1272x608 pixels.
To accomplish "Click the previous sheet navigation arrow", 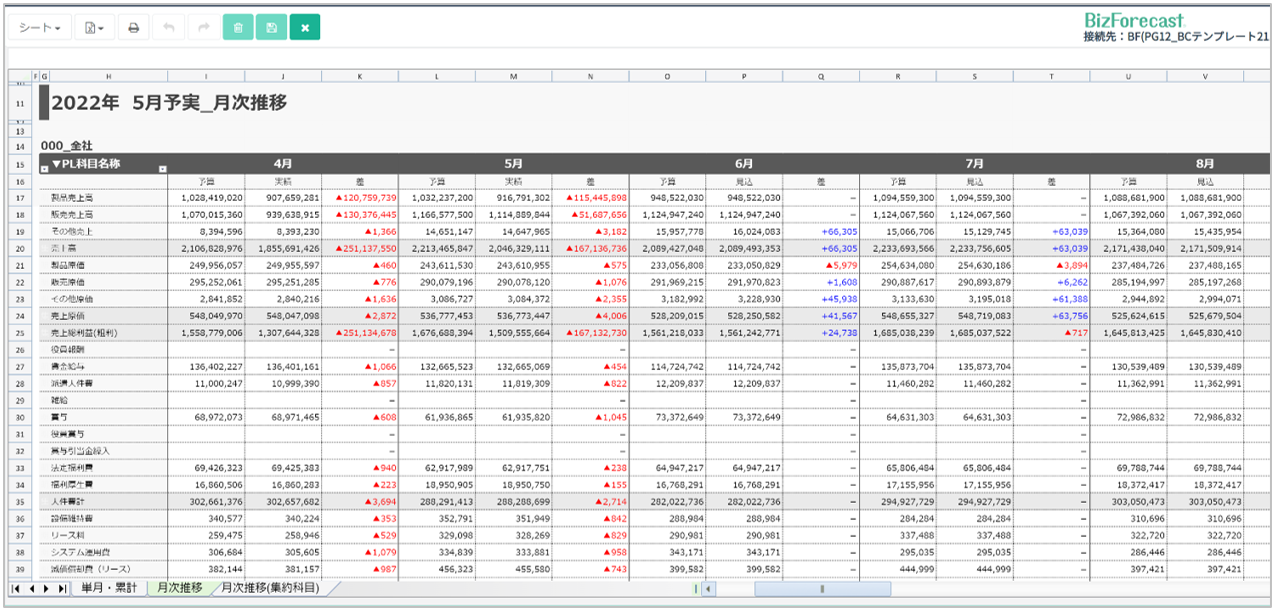I will (x=31, y=589).
